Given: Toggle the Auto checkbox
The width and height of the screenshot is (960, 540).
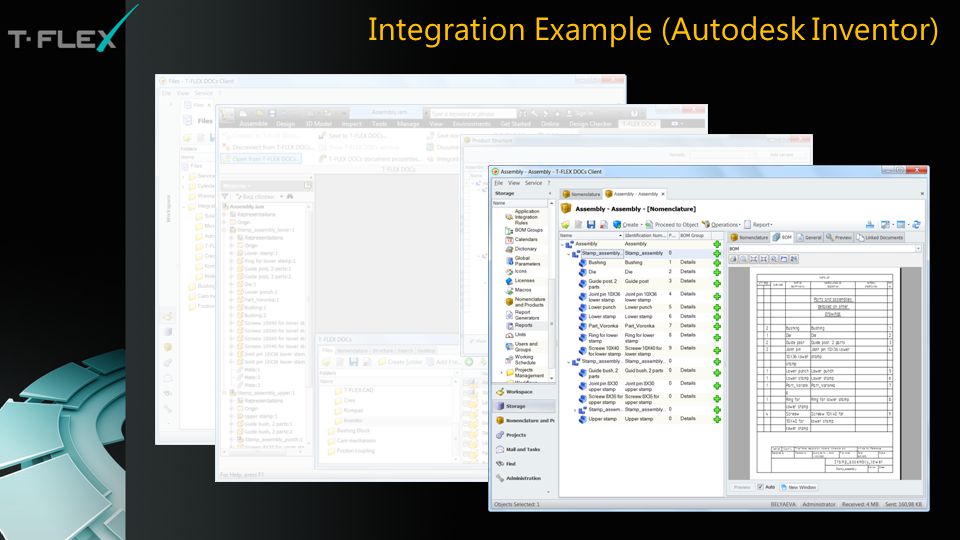Looking at the screenshot, I should tap(760, 487).
